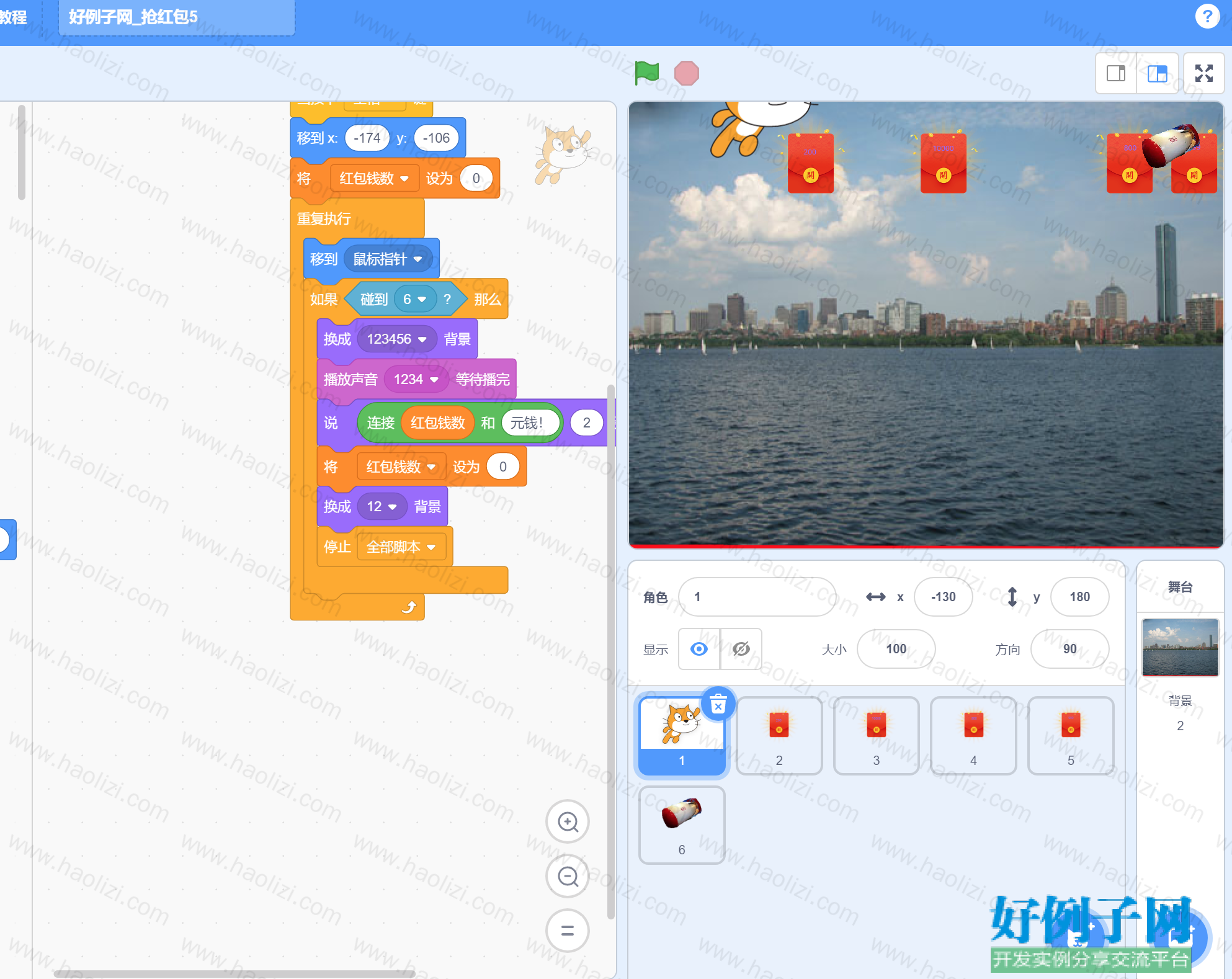Click the block palette vertical scrollbar
1232x979 pixels.
[22, 153]
